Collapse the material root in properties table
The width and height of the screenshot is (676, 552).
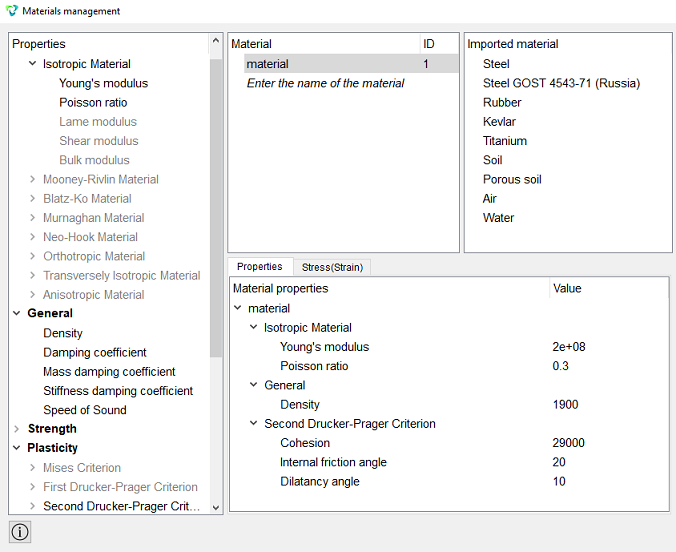[x=238, y=308]
